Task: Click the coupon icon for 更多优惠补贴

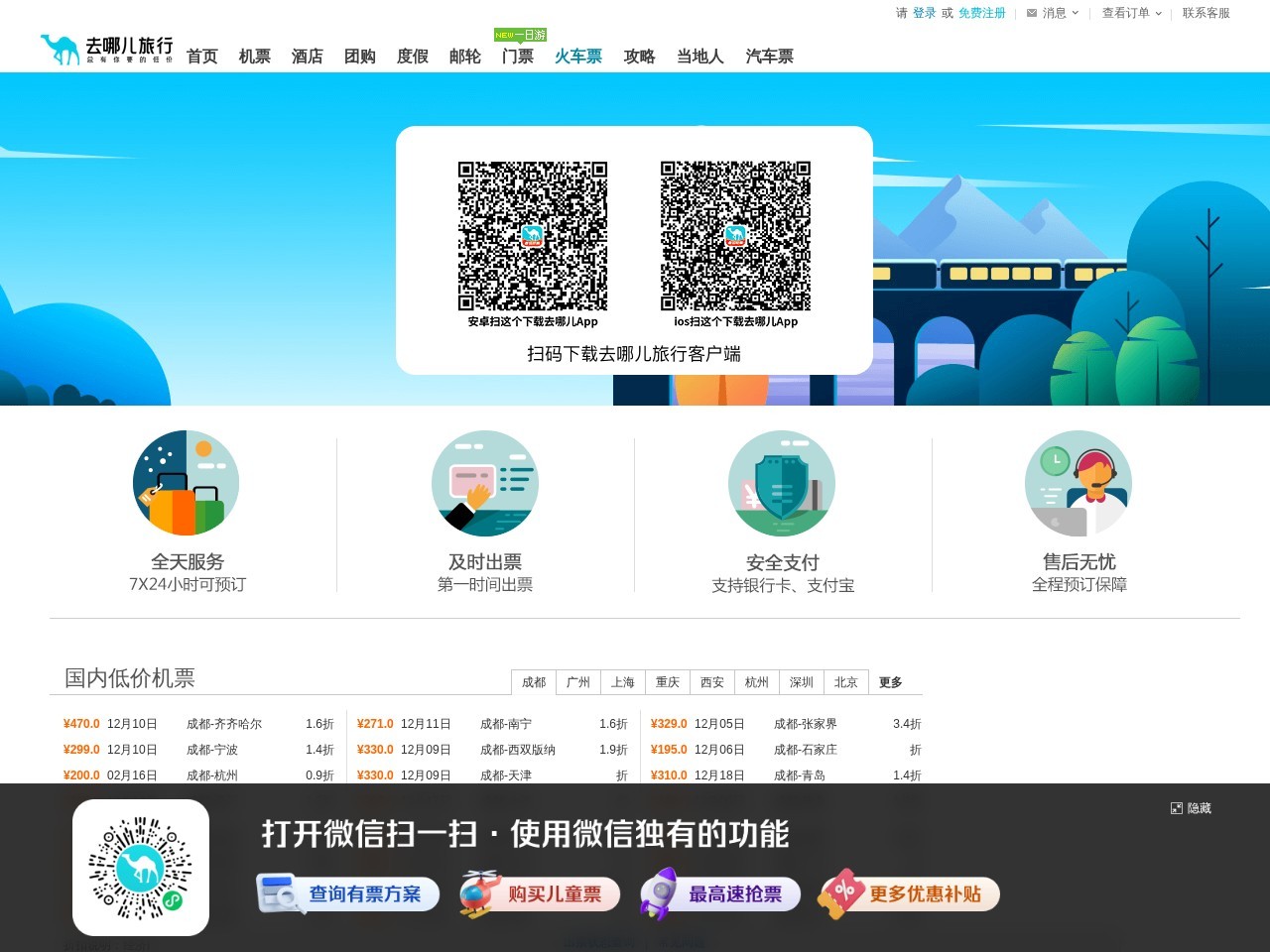Action: coord(839,893)
